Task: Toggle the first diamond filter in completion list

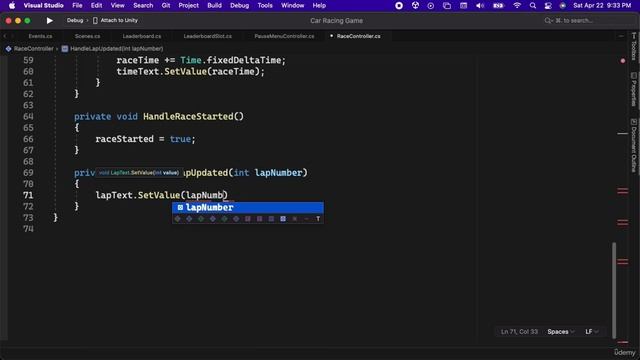Action: click(177, 219)
